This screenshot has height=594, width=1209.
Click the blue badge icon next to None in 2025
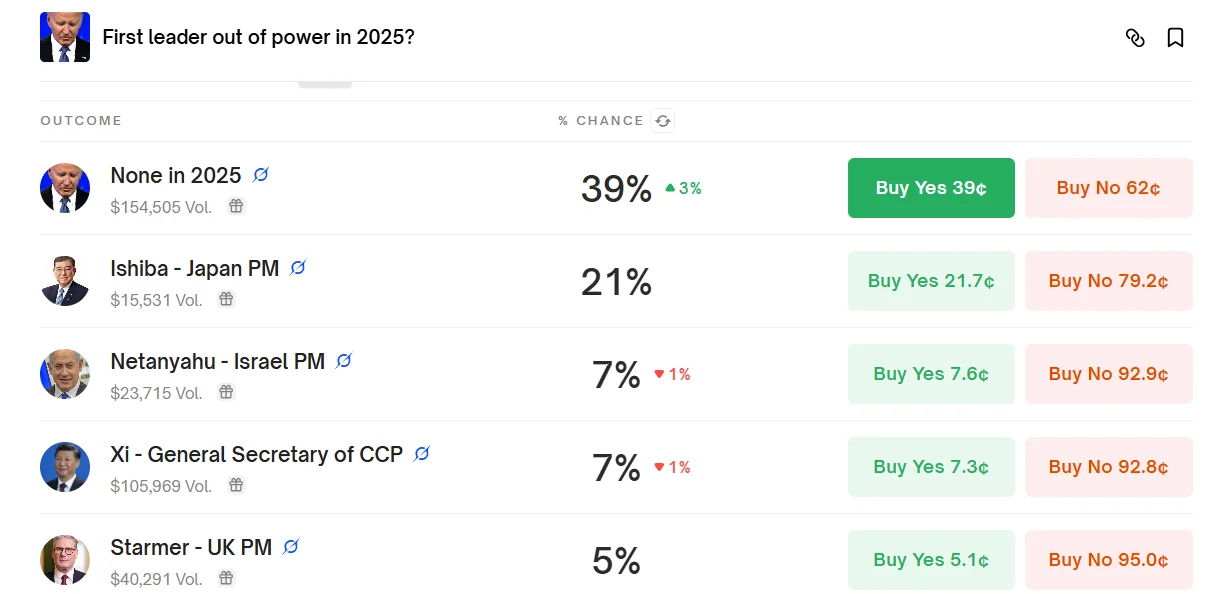tap(261, 175)
